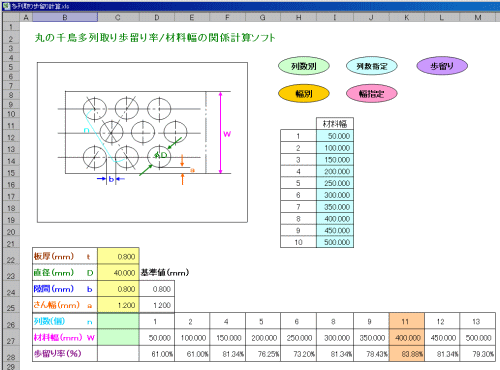Select the yellow 直径 D value cell 40.000
The width and height of the screenshot is (500, 370).
118,273
